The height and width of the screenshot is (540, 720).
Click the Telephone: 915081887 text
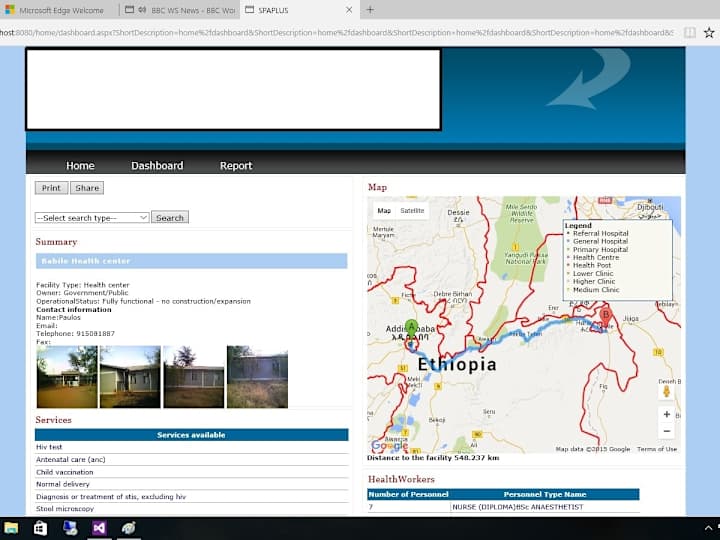point(75,334)
